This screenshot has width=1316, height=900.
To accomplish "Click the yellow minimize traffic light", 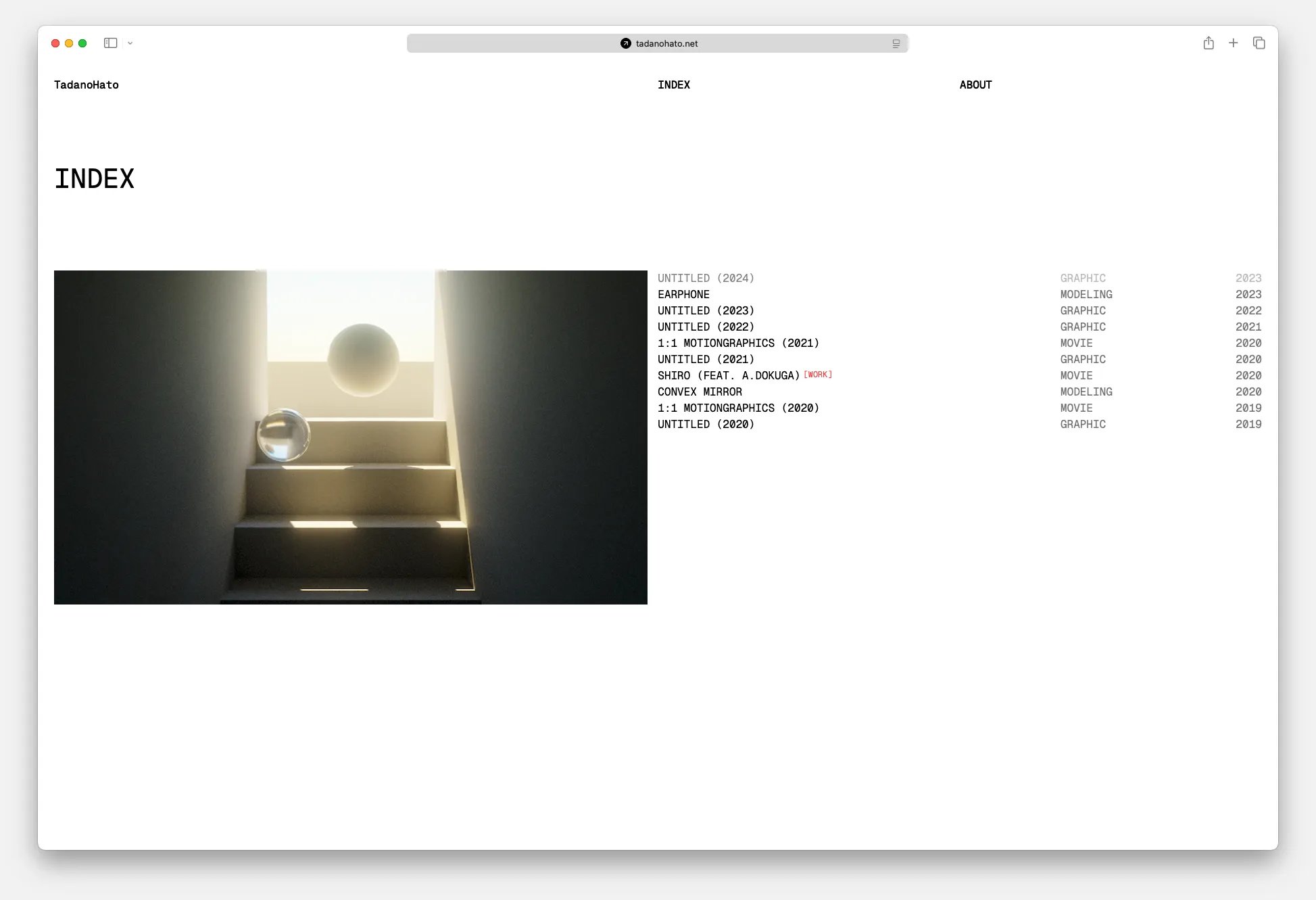I will (x=68, y=43).
